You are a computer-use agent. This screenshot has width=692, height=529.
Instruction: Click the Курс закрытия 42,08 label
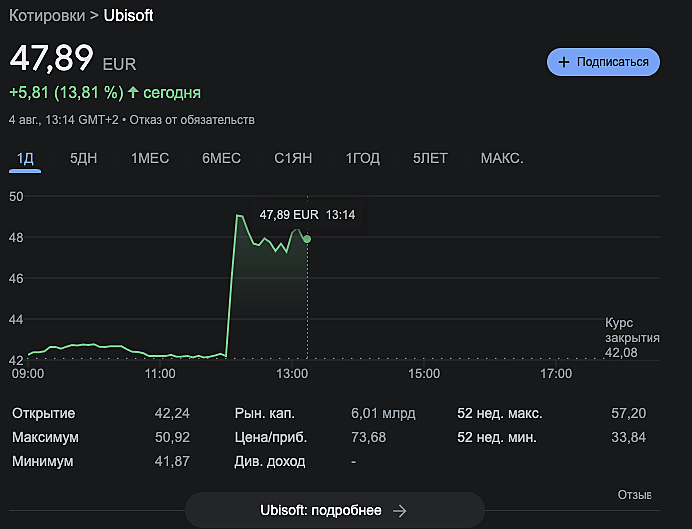coord(631,337)
